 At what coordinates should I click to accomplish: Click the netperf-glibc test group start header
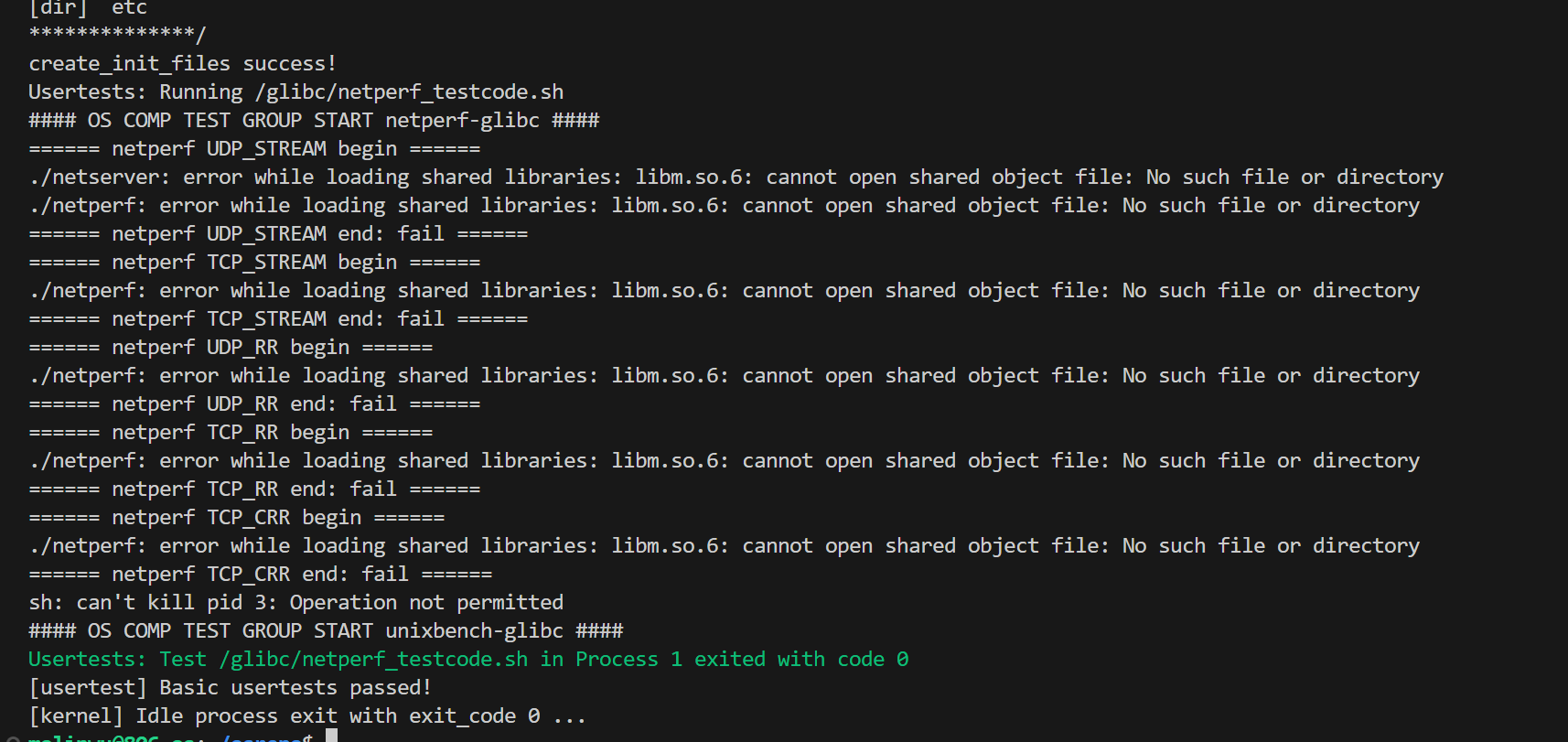coord(314,121)
